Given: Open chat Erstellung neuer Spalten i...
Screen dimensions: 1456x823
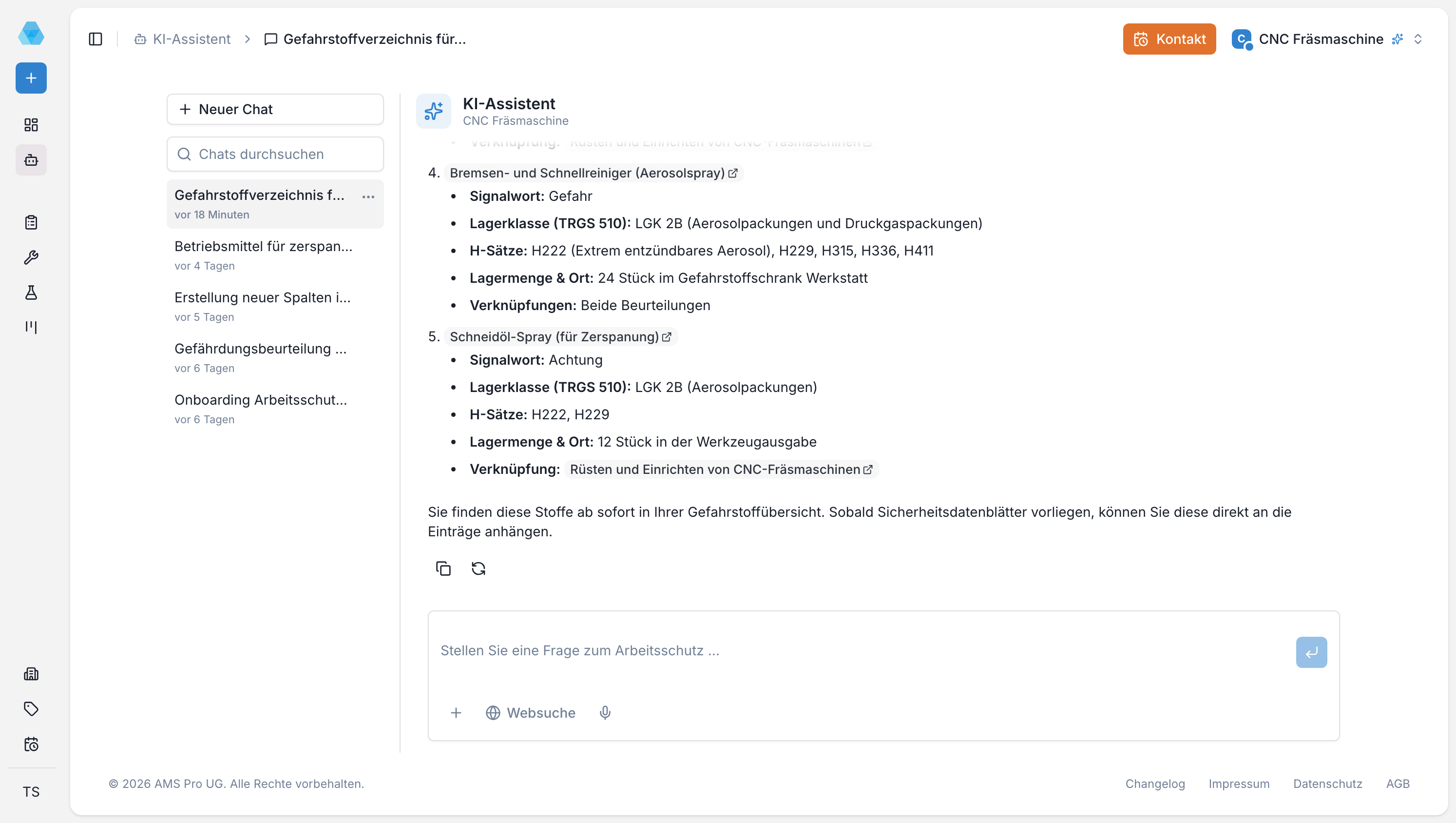Looking at the screenshot, I should tap(275, 307).
